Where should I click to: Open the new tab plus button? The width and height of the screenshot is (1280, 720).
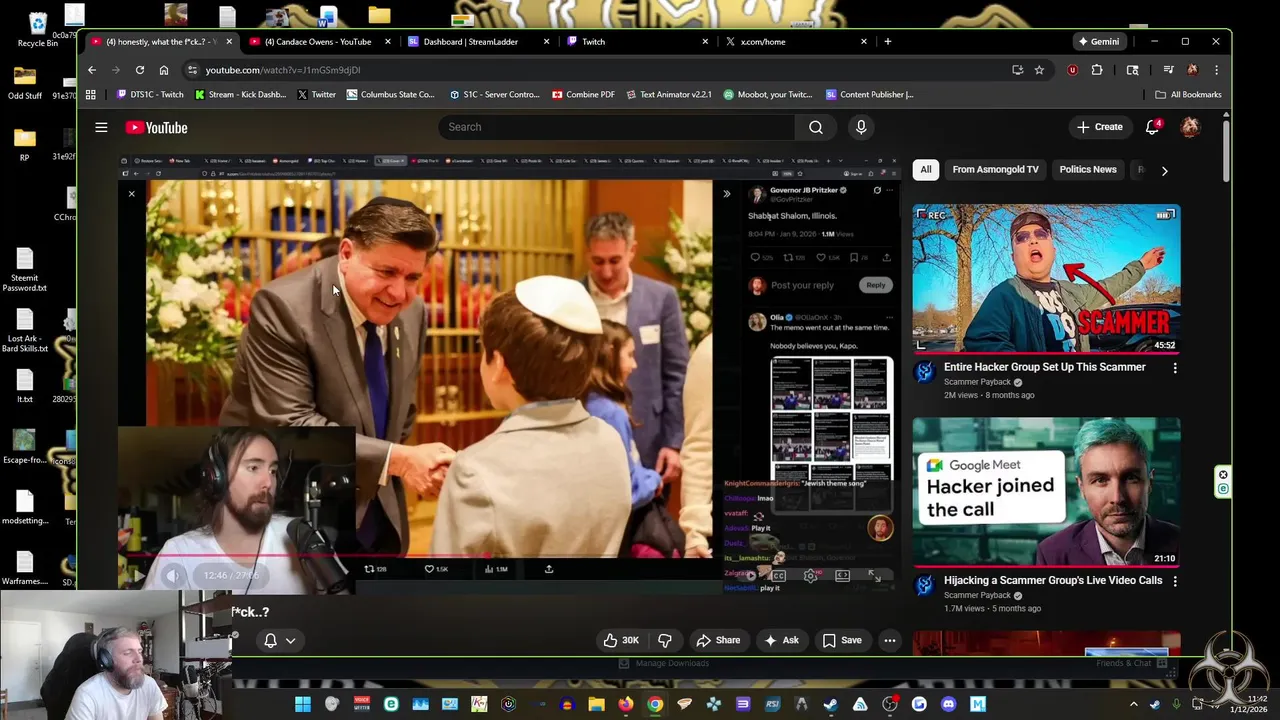(x=887, y=42)
